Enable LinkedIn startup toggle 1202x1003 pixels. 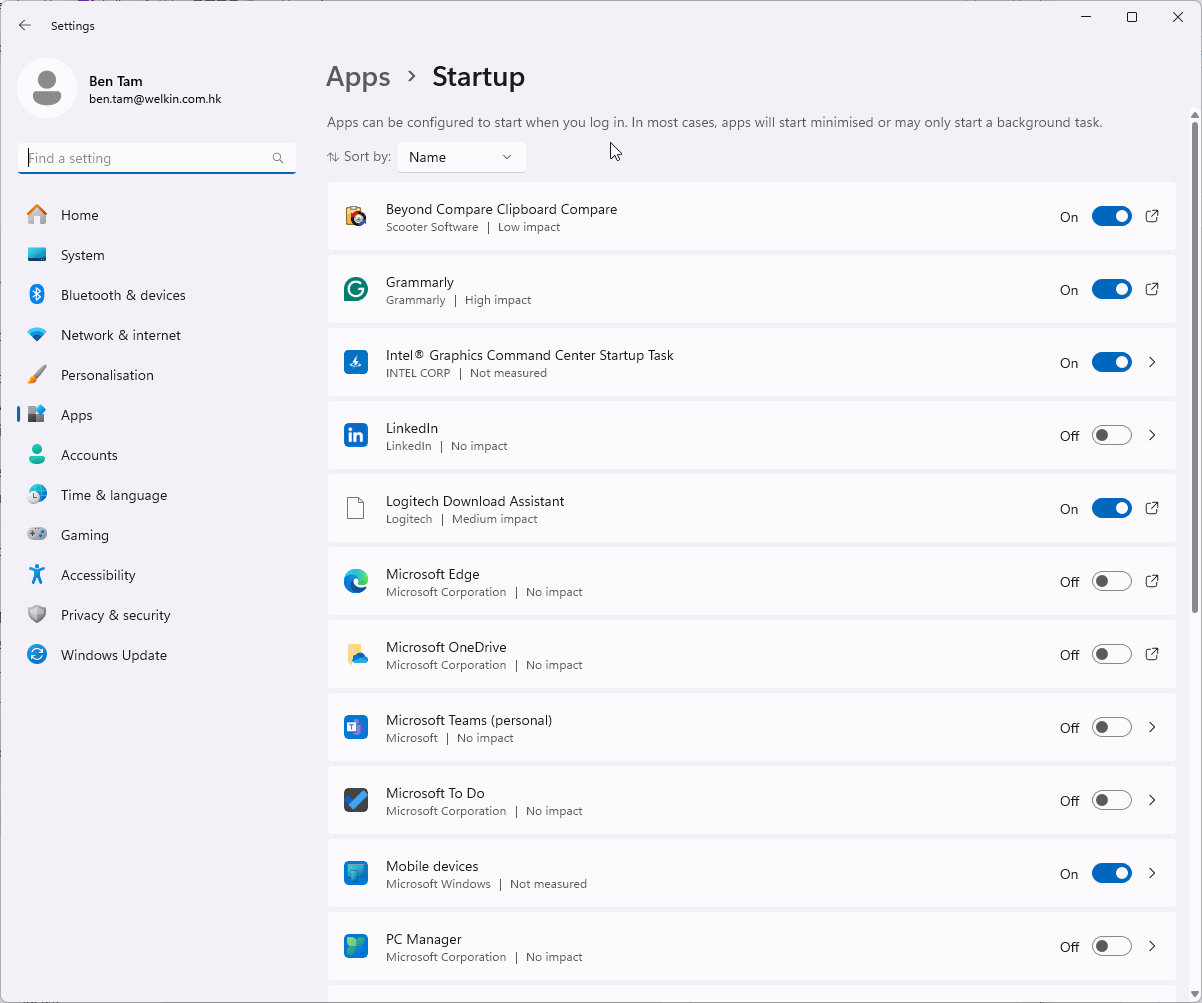click(1111, 435)
